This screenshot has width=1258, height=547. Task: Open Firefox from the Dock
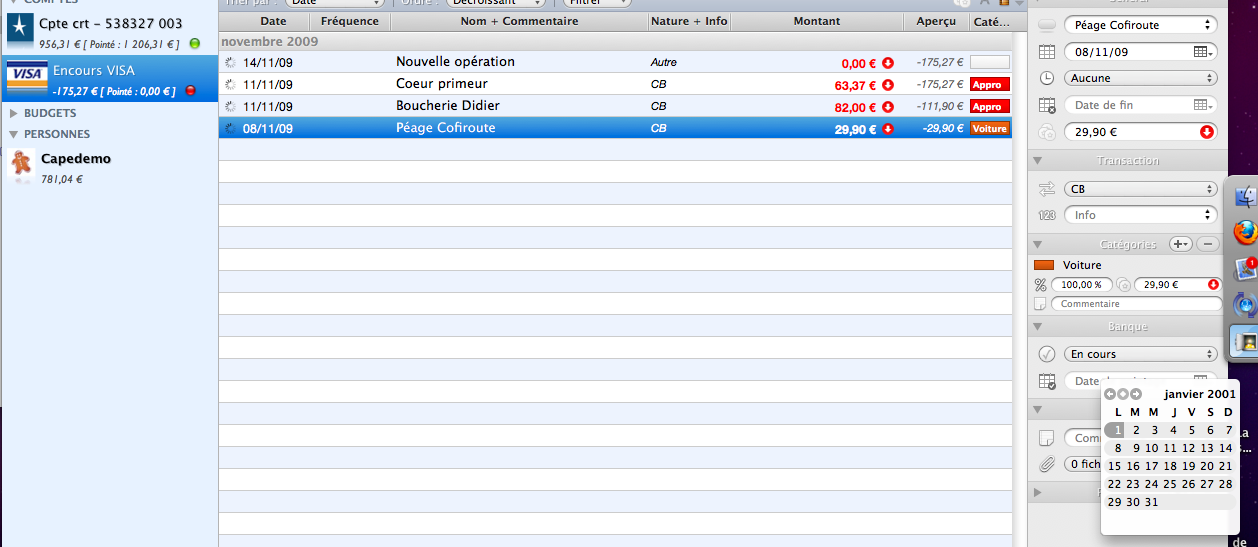click(1245, 233)
